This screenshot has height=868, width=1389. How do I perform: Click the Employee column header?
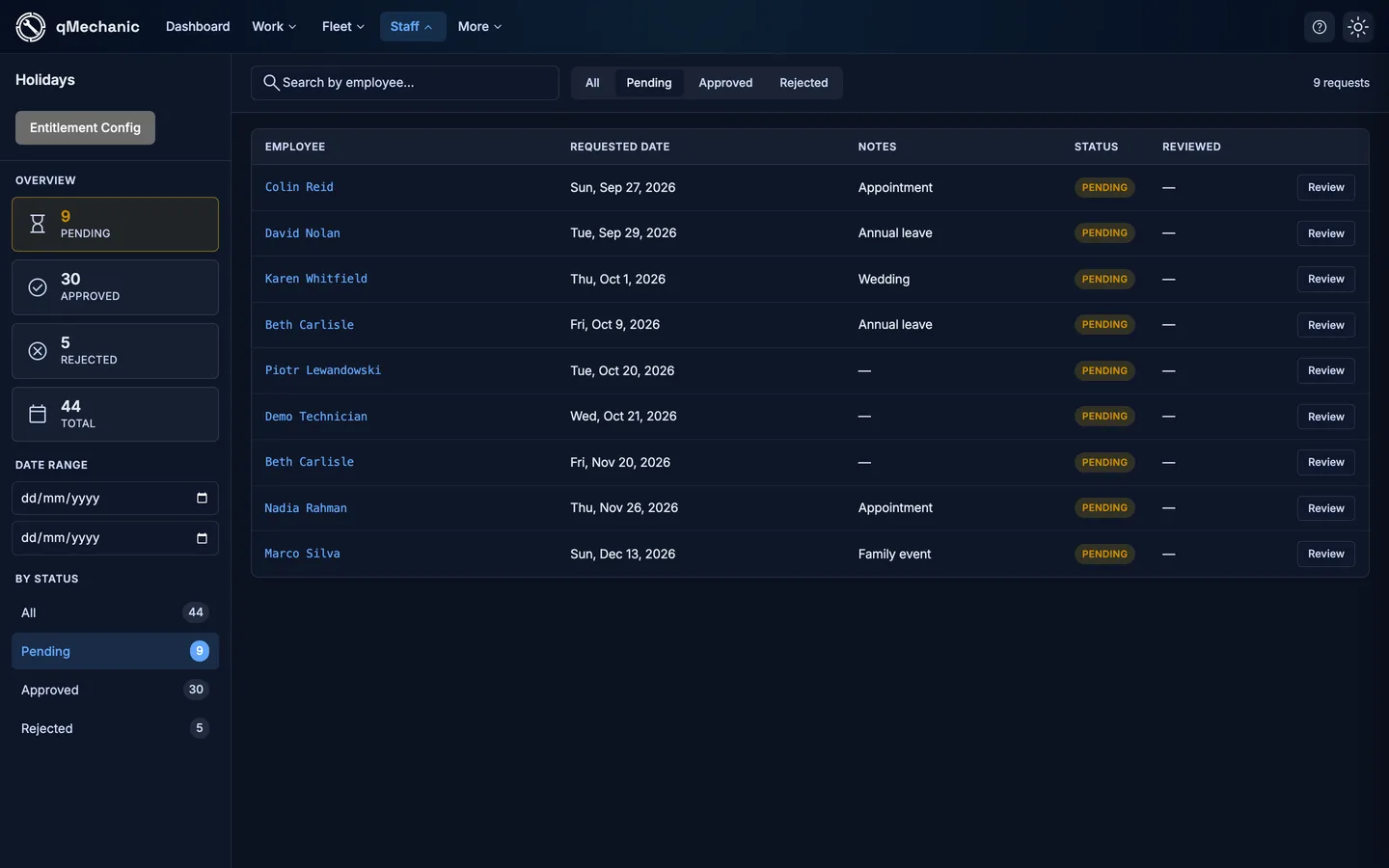[295, 147]
